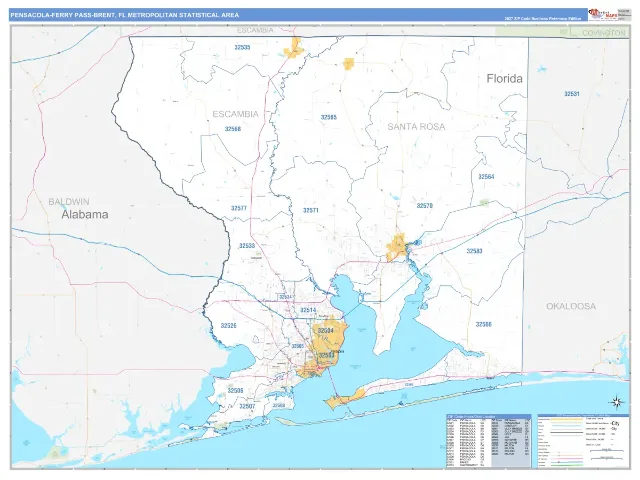
Task: Click the SANTA ROSA county label
Action: click(416, 127)
